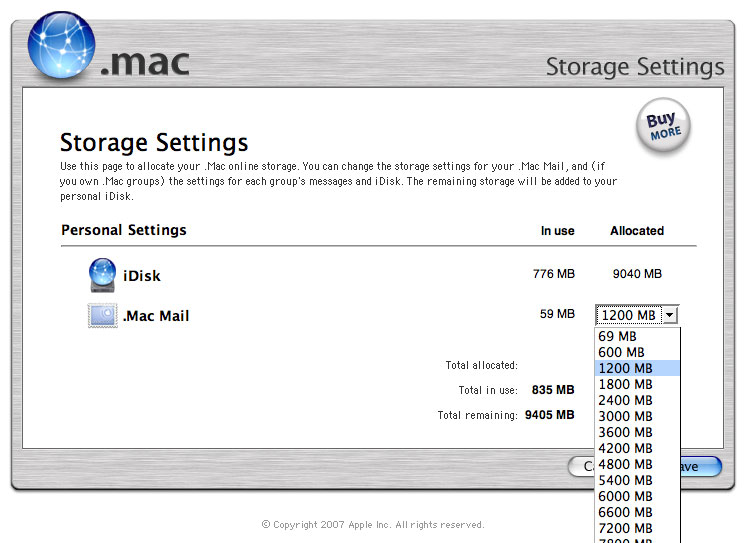The width and height of the screenshot is (748, 543).
Task: Select 69 MB from the list
Action: [618, 337]
